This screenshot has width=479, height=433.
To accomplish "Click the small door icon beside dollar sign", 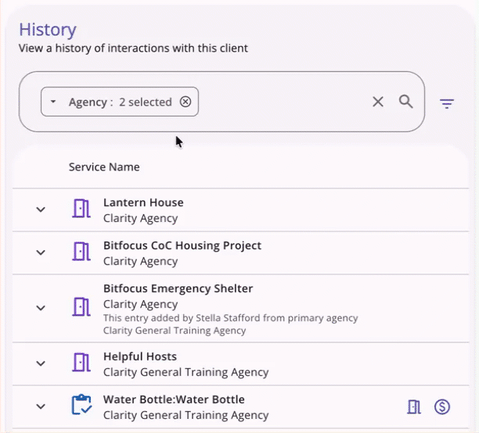I will pyautogui.click(x=414, y=407).
